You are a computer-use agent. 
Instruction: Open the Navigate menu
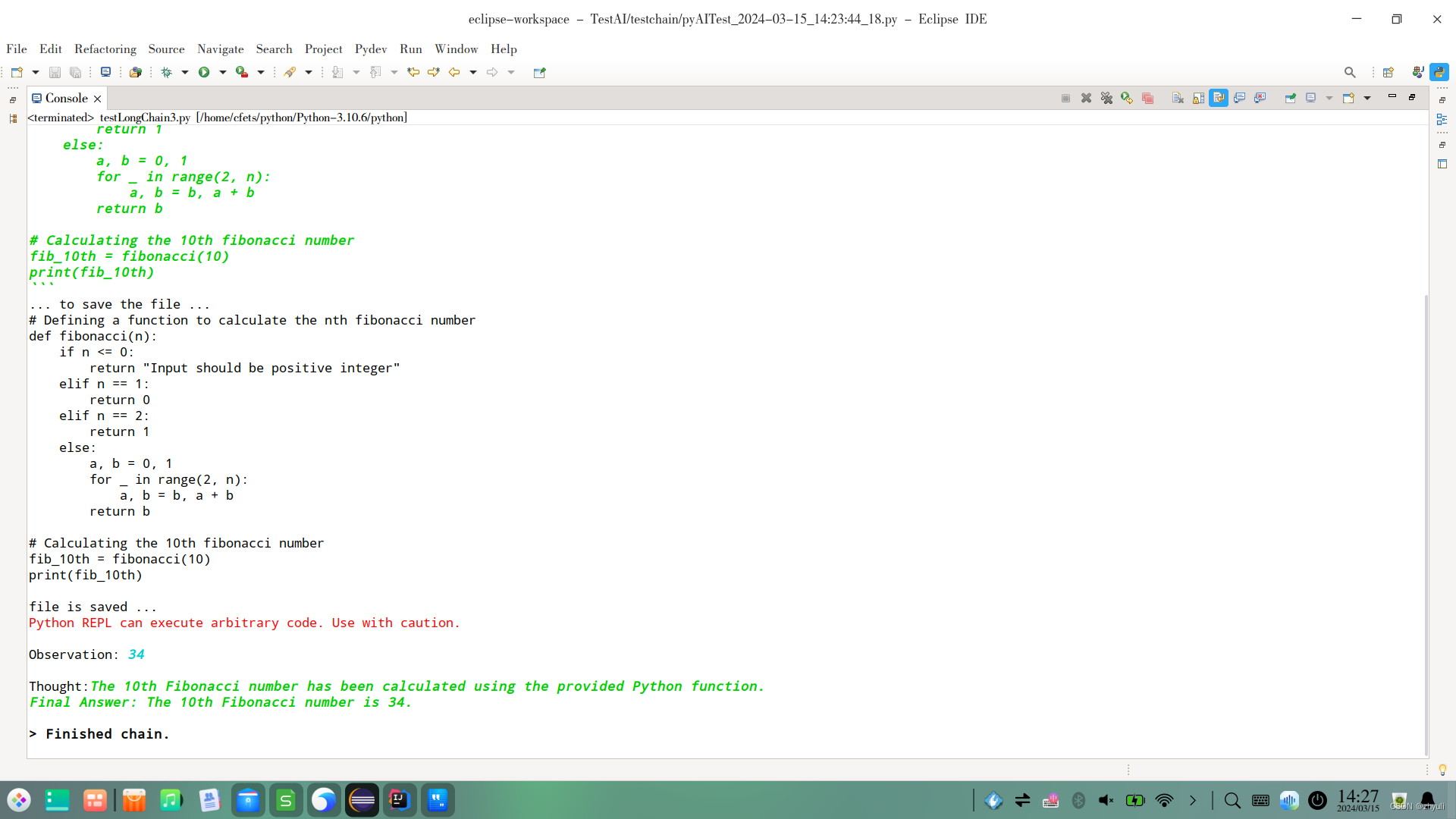221,49
